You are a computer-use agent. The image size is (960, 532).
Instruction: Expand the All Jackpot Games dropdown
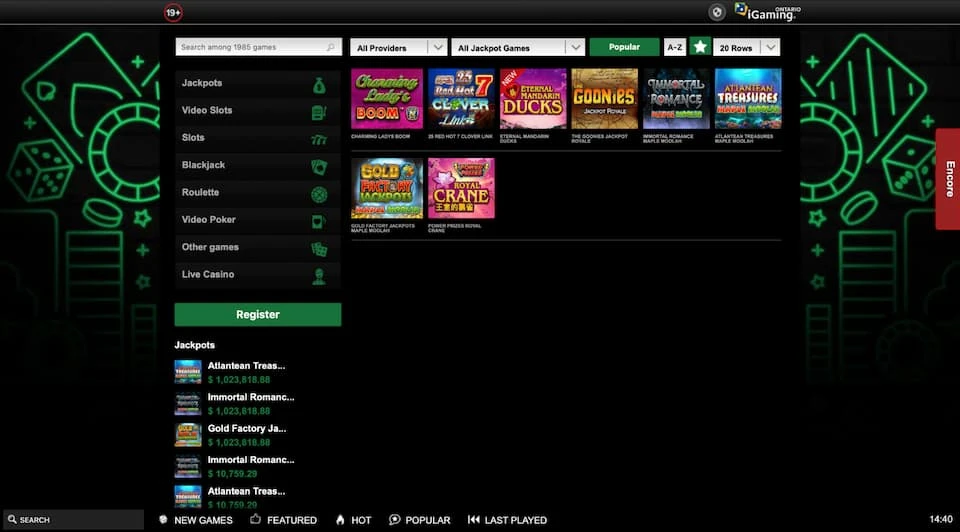point(518,47)
